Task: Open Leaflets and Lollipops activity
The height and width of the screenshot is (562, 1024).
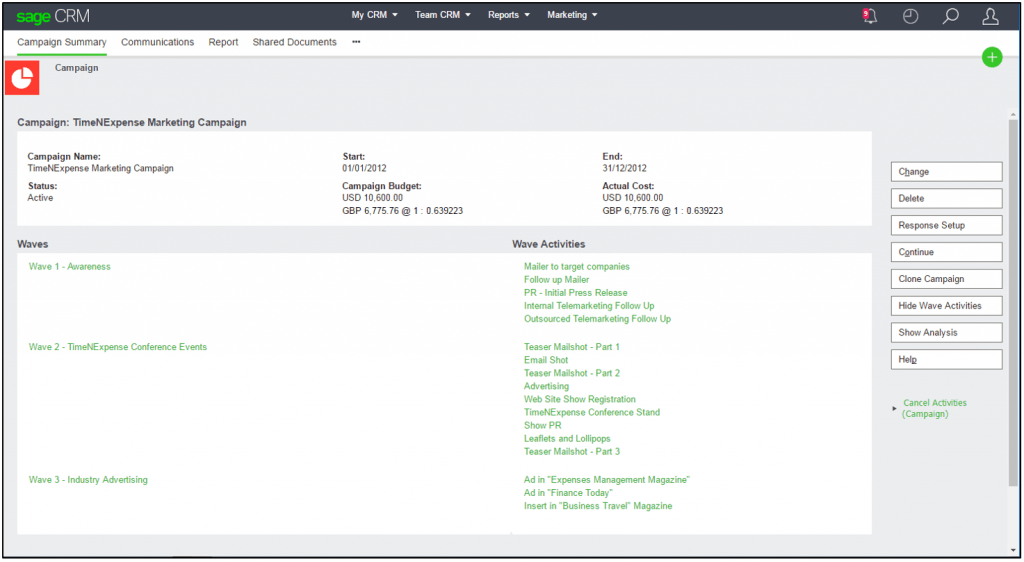Action: (567, 439)
